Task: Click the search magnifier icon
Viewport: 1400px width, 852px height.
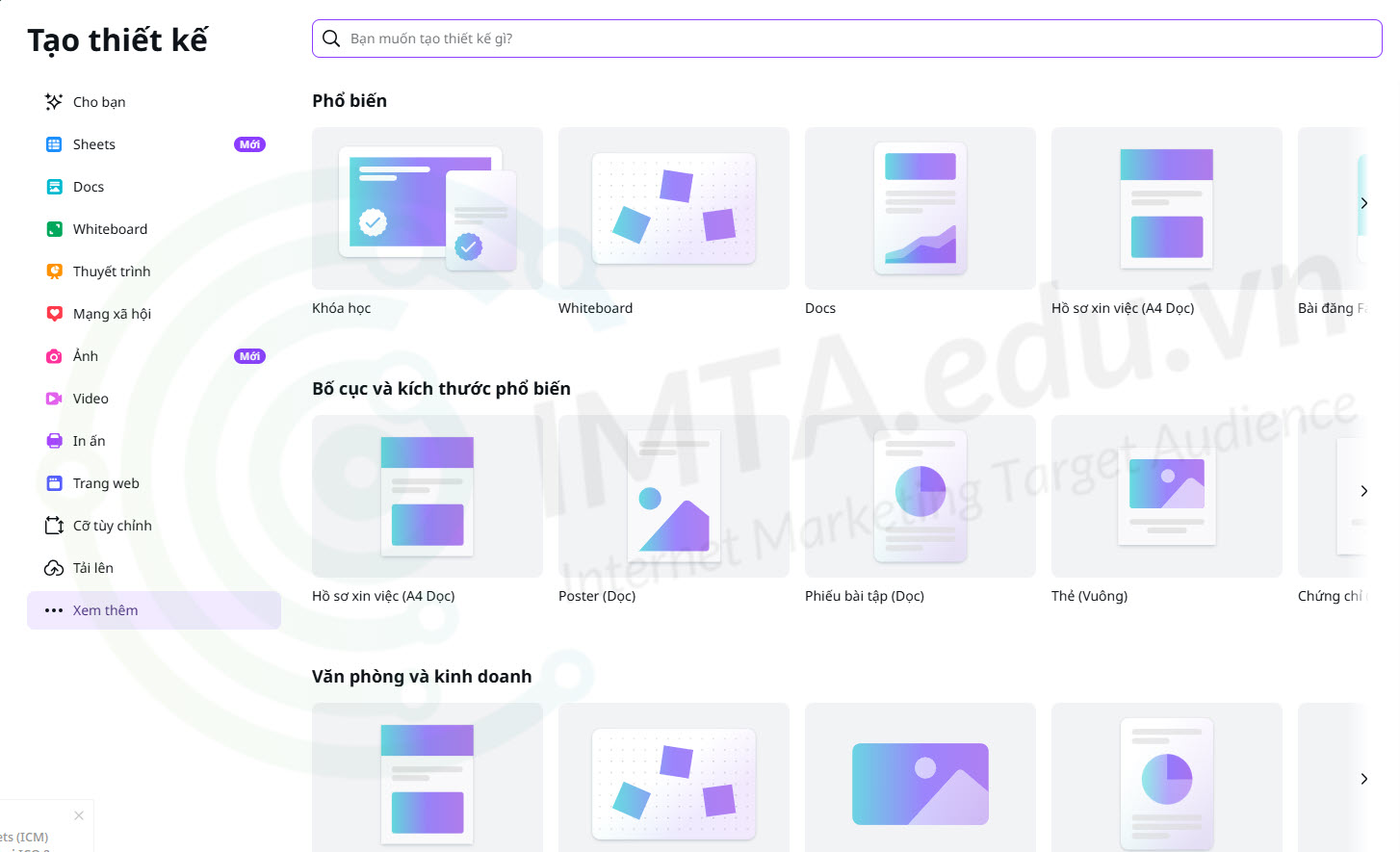Action: tap(331, 39)
